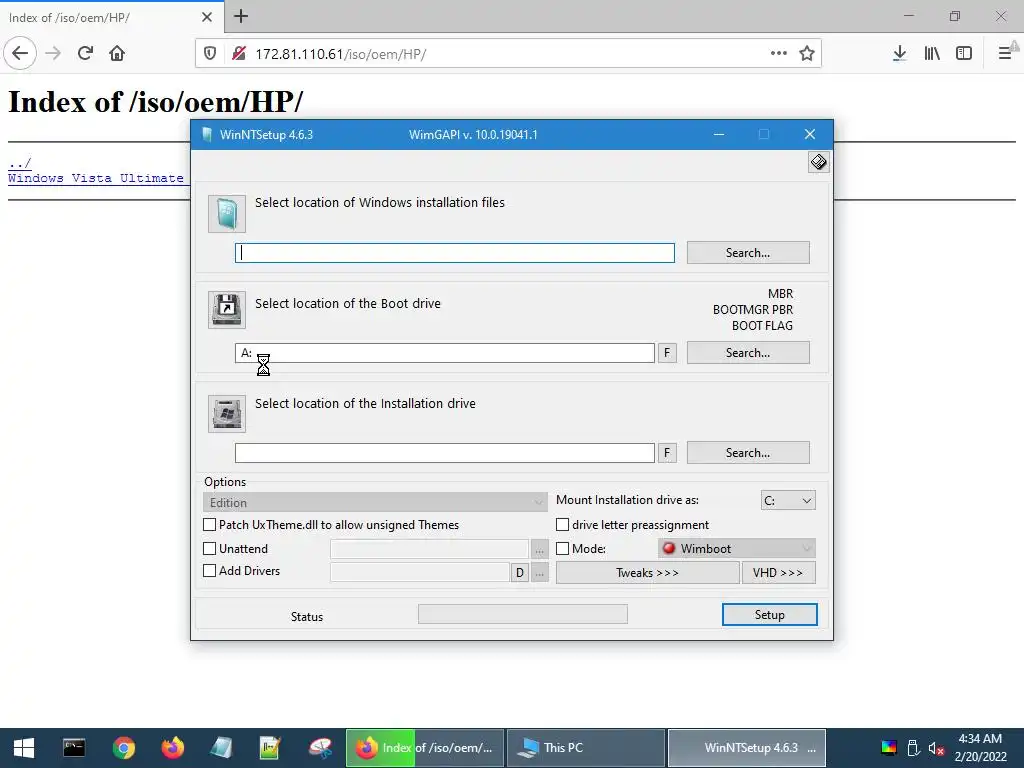
Task: Click Search for Installation drive
Action: click(748, 453)
